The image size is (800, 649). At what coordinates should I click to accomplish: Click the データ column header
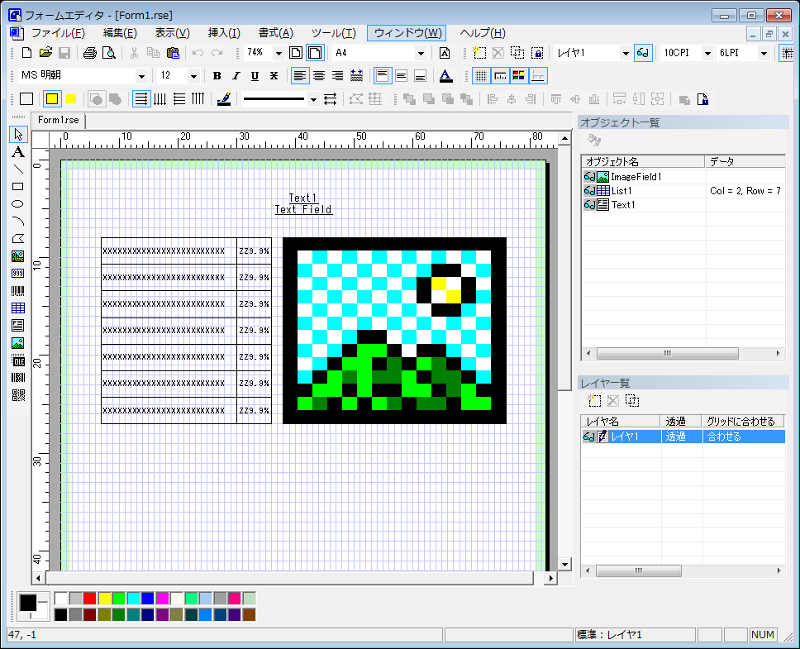point(745,162)
